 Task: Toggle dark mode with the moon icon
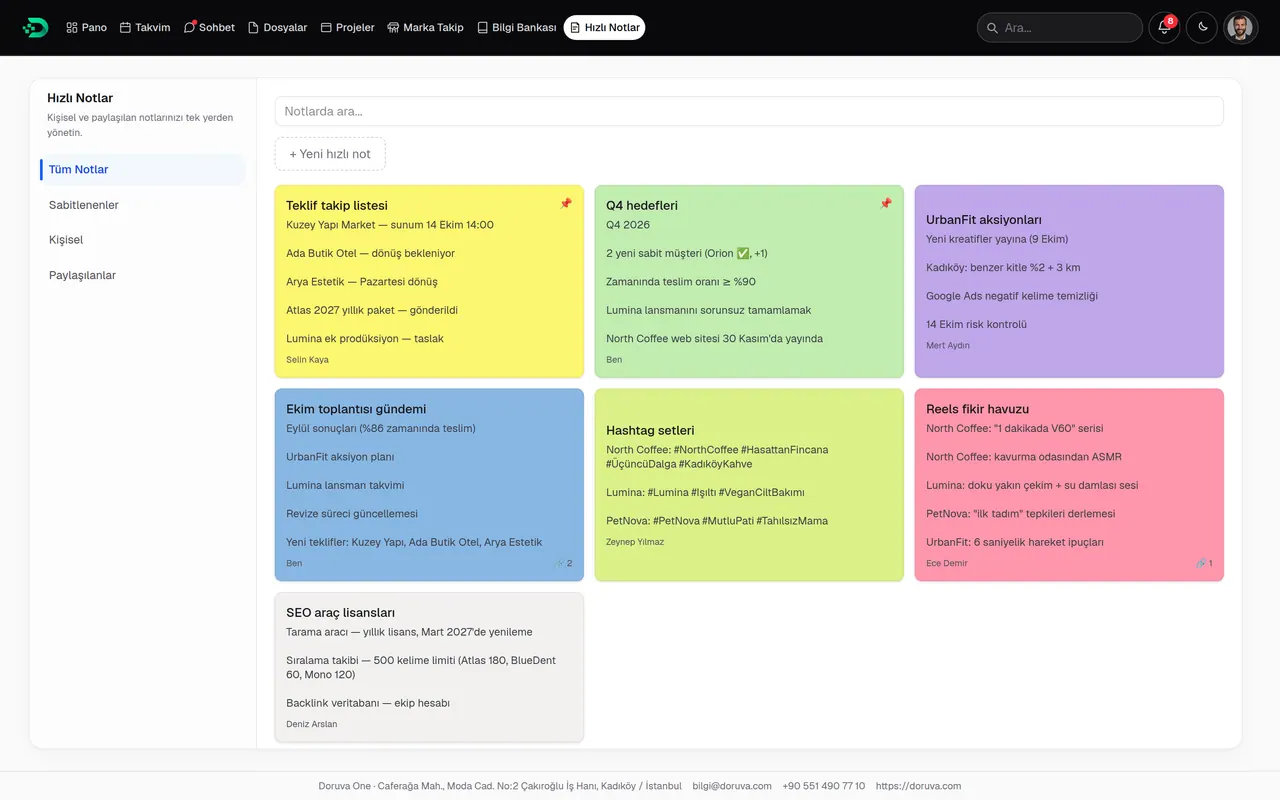[x=1202, y=27]
